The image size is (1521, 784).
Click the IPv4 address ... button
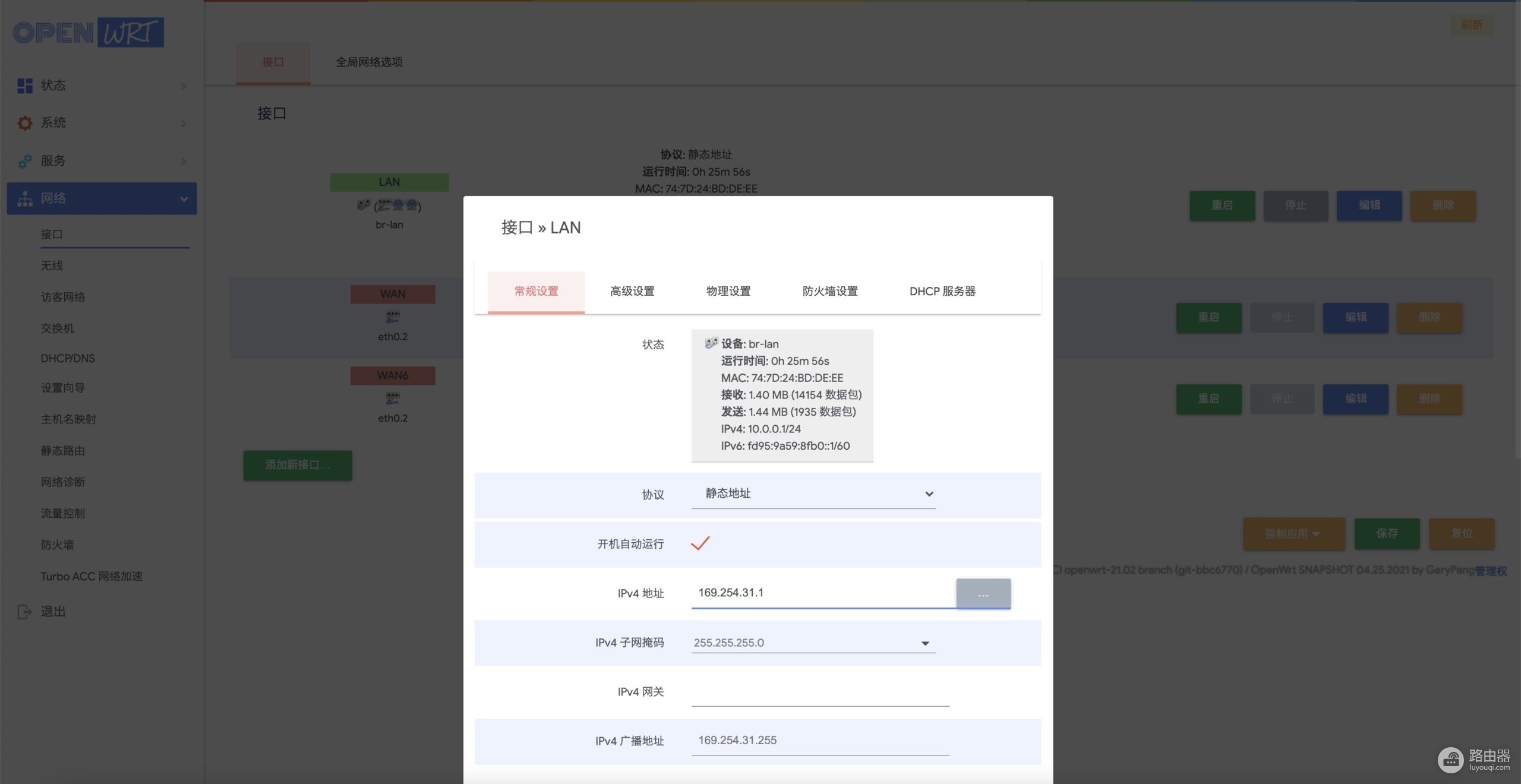(983, 593)
